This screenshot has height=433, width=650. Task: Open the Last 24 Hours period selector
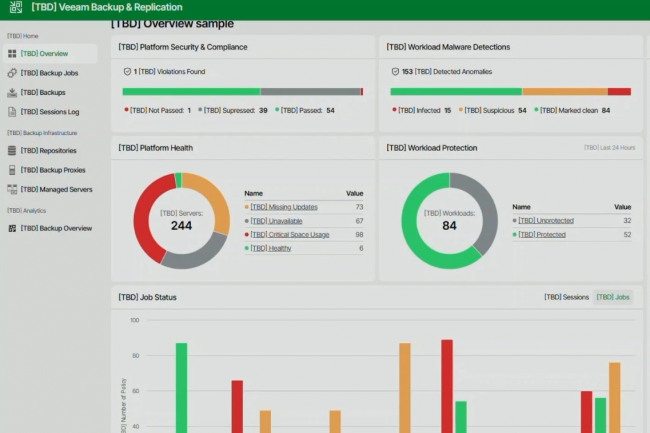pyautogui.click(x=609, y=148)
